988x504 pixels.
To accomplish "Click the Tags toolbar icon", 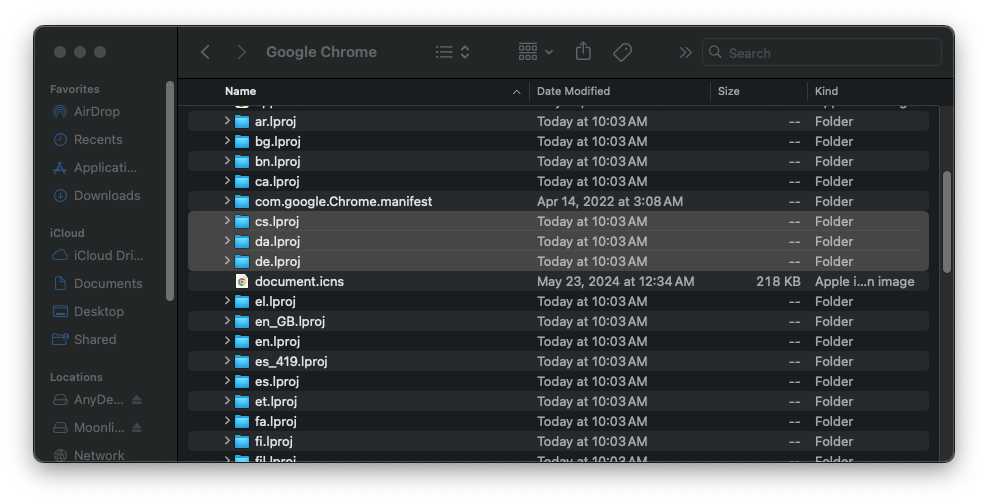I will click(x=623, y=52).
